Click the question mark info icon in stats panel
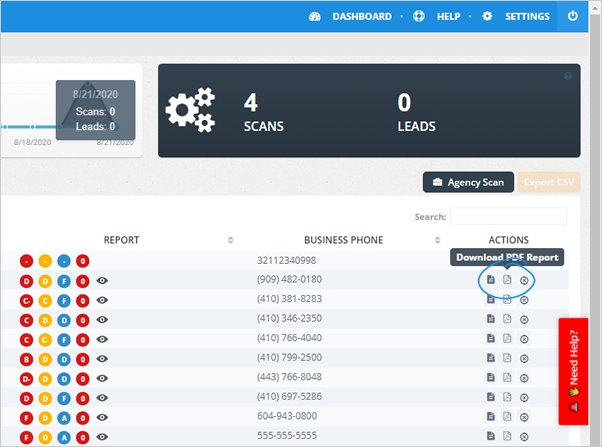This screenshot has width=602, height=447. [568, 76]
